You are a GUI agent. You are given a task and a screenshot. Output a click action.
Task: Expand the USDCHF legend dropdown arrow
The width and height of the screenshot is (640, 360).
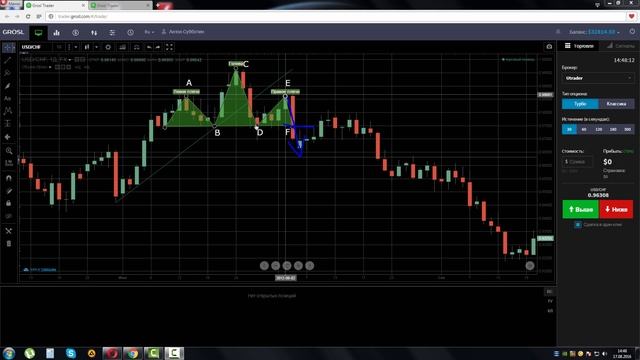pyautogui.click(x=70, y=60)
